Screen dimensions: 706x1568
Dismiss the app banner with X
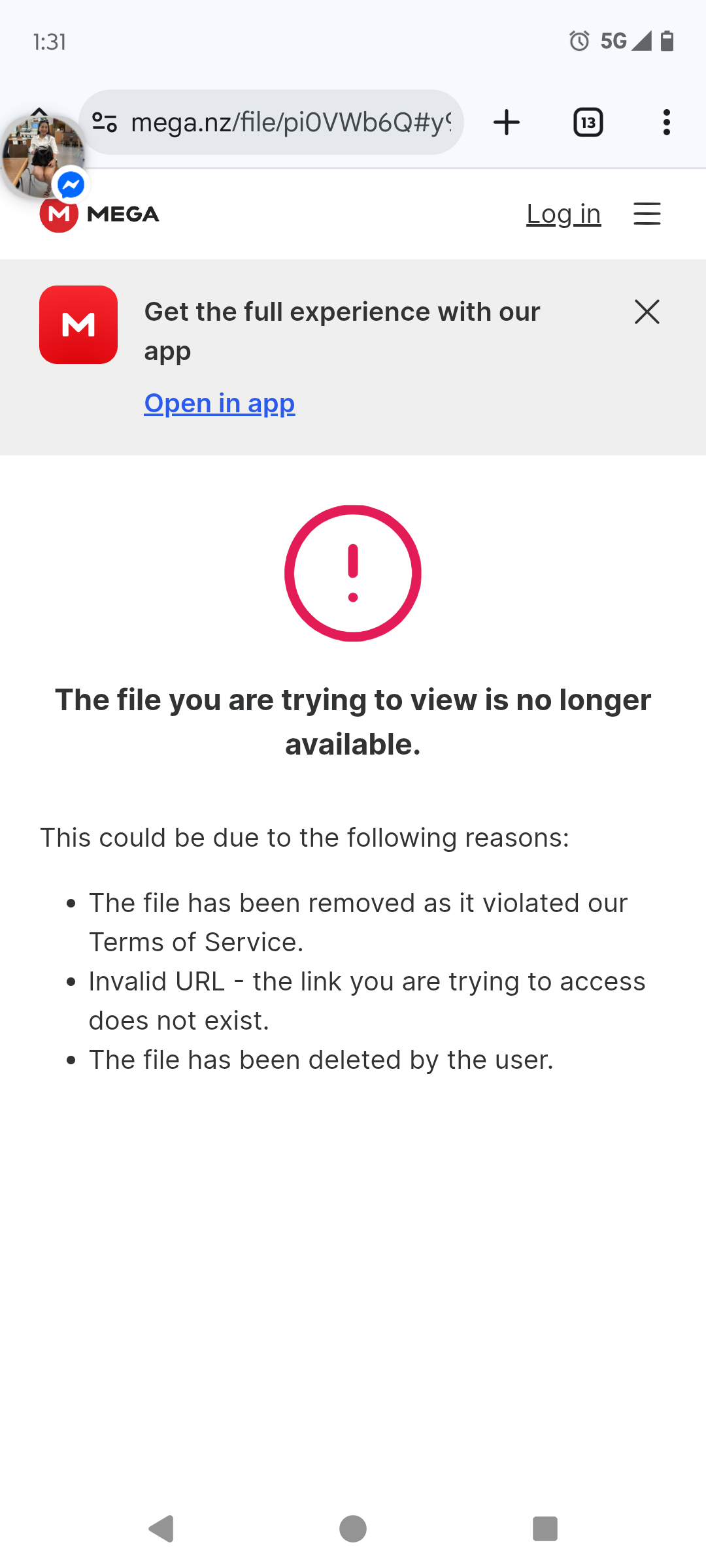click(647, 312)
